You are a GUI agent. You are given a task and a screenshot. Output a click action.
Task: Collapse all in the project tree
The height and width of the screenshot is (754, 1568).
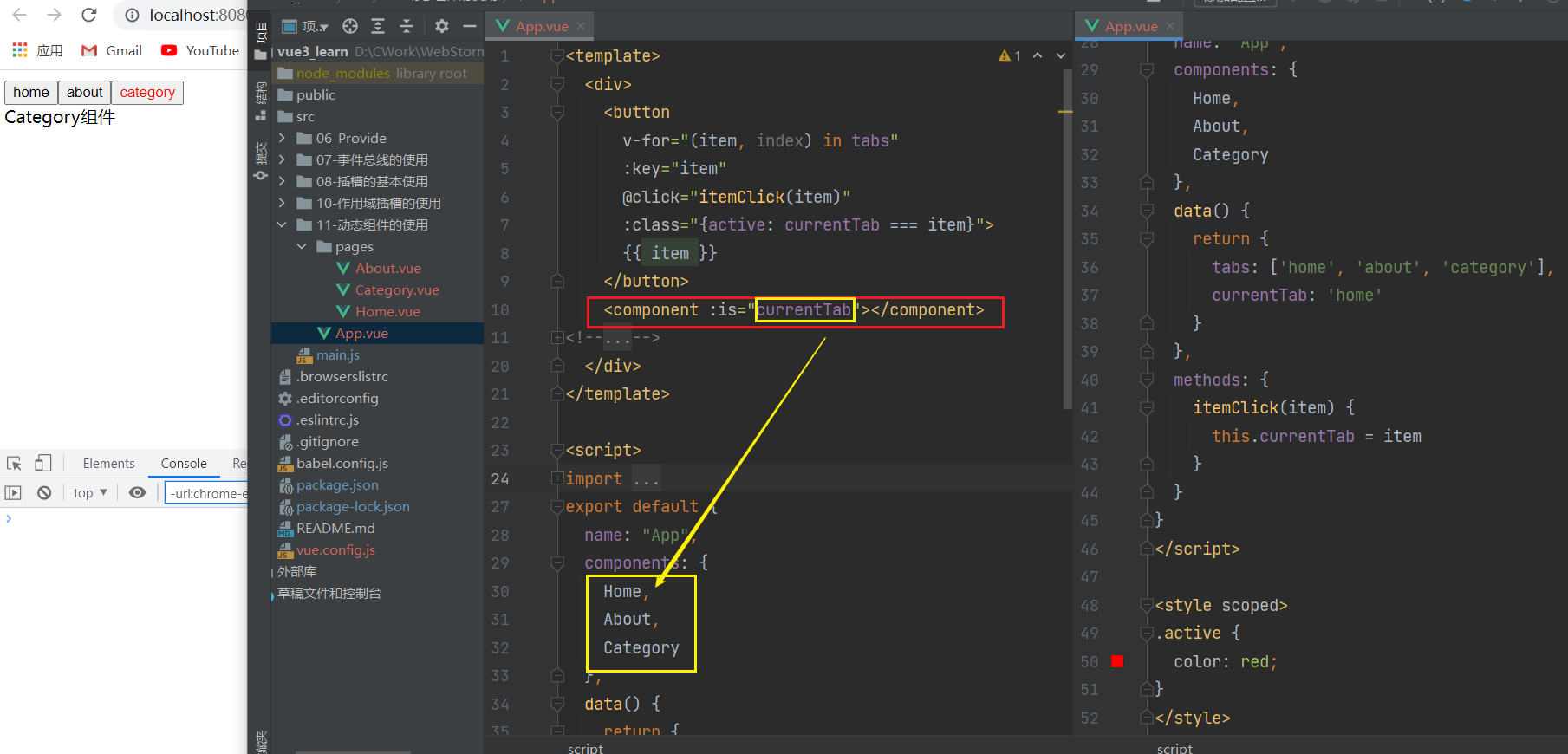point(406,26)
